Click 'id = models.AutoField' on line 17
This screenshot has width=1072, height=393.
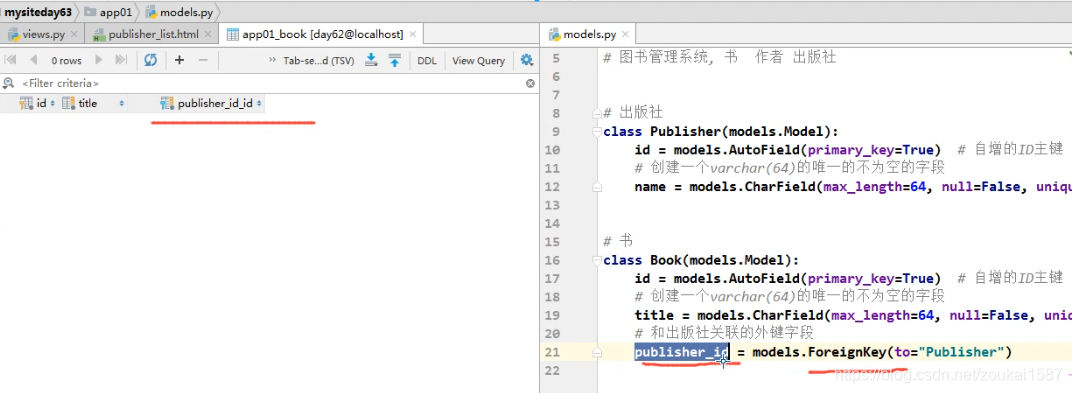[x=716, y=278]
